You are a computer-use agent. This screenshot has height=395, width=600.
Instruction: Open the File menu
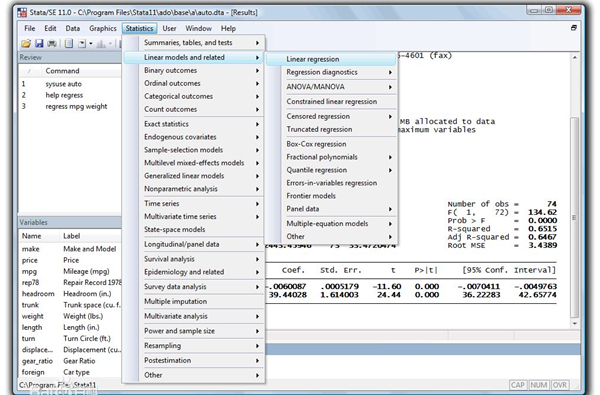[29, 28]
